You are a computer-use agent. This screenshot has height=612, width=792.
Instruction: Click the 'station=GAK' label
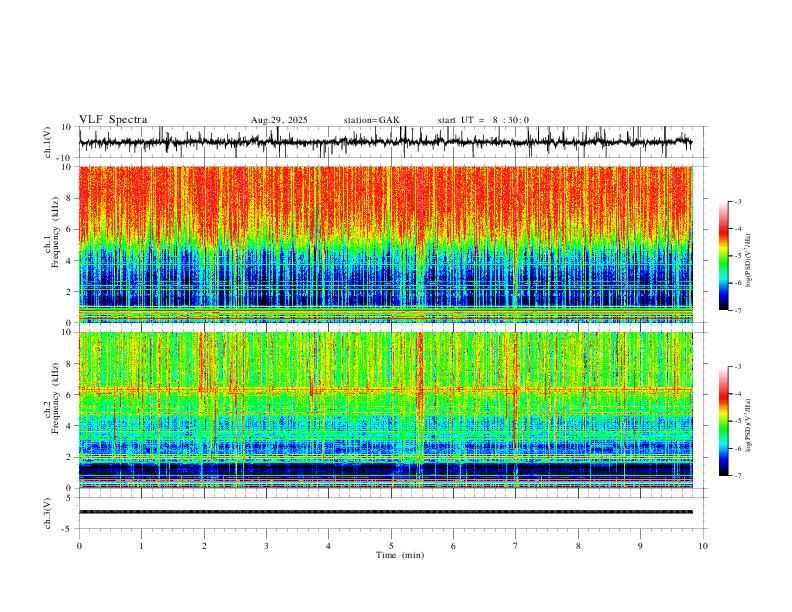371,120
